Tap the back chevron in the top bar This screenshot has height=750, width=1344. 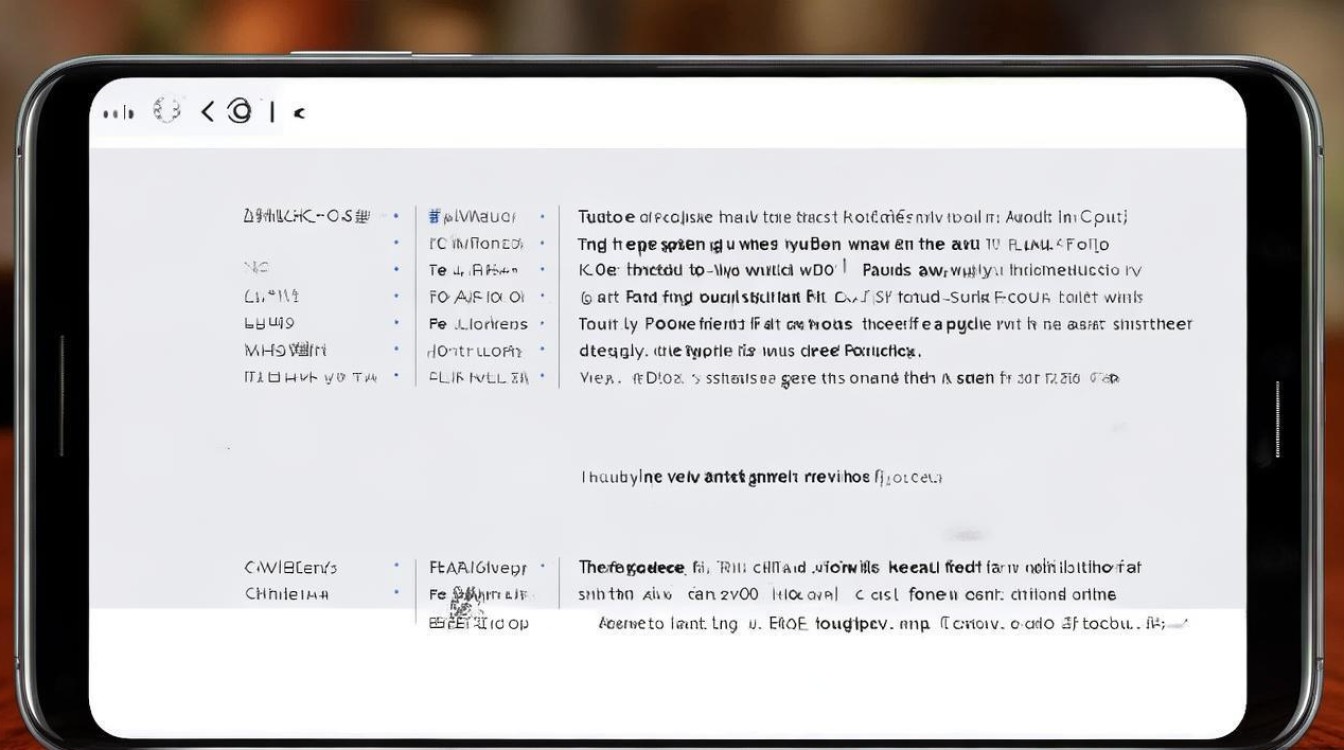[208, 112]
